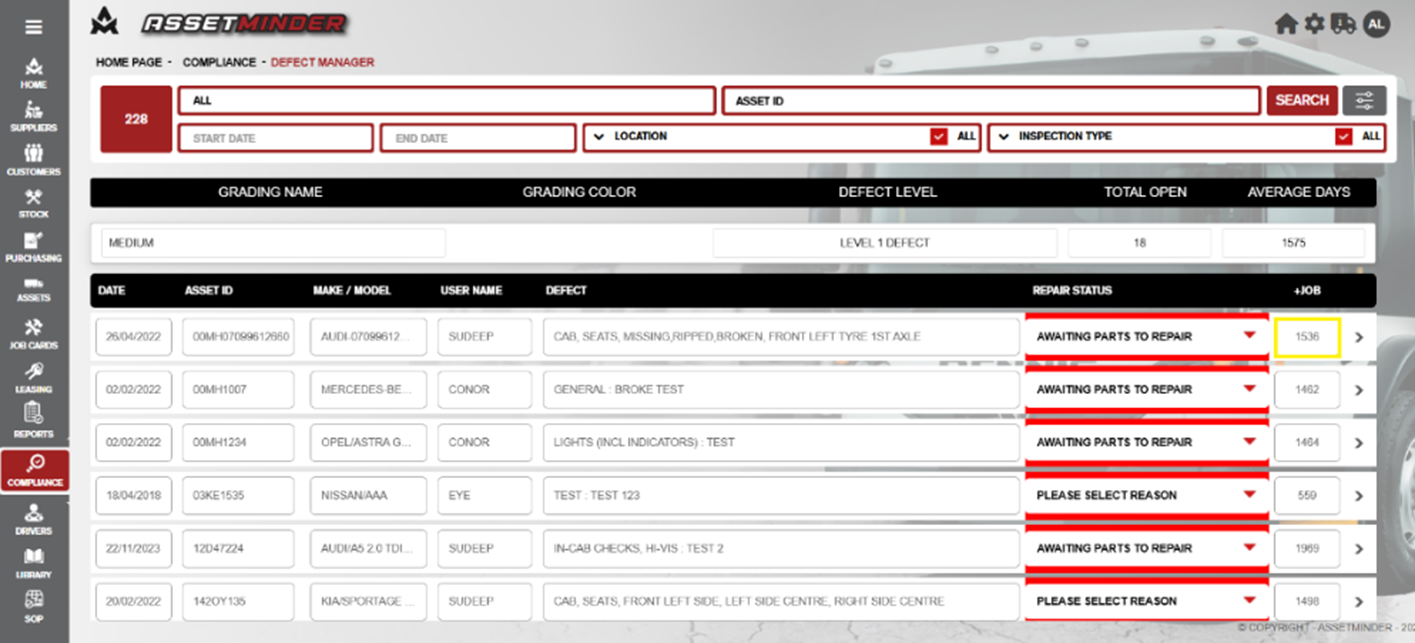The height and width of the screenshot is (643, 1415).
Task: Click job number 1536
Action: pos(1307,337)
